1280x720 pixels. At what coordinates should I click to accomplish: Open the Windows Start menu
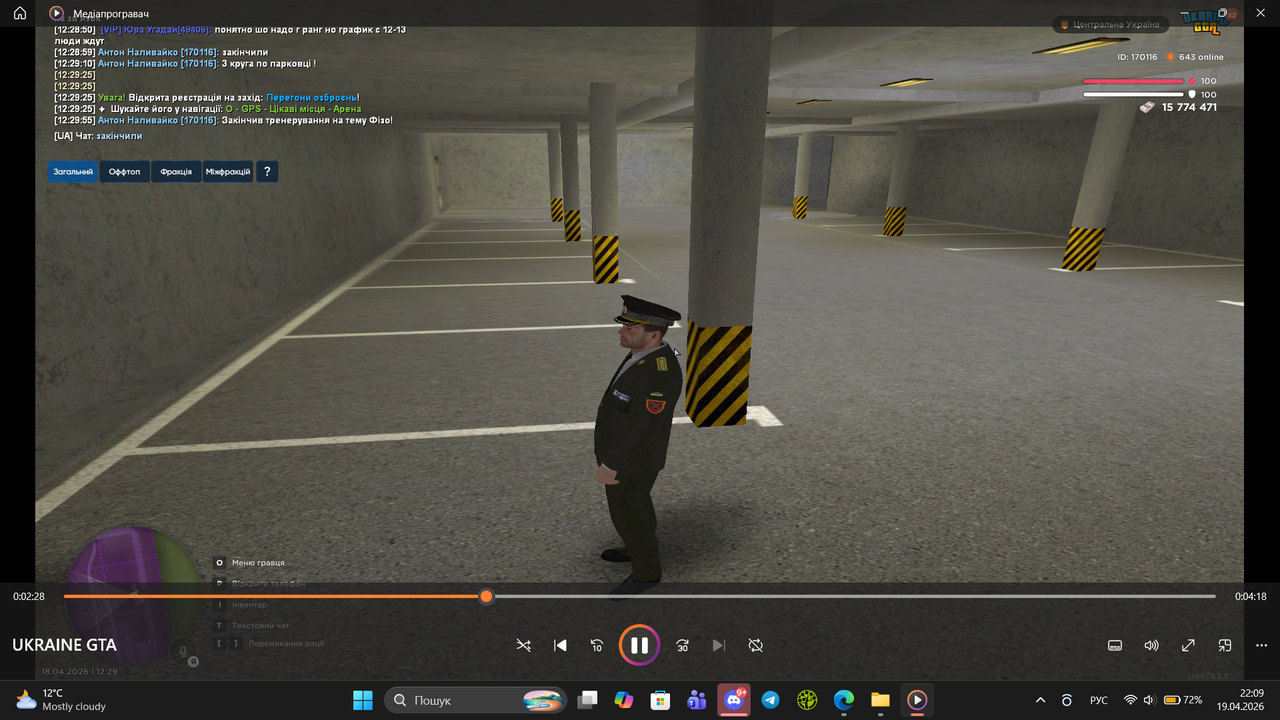(363, 700)
